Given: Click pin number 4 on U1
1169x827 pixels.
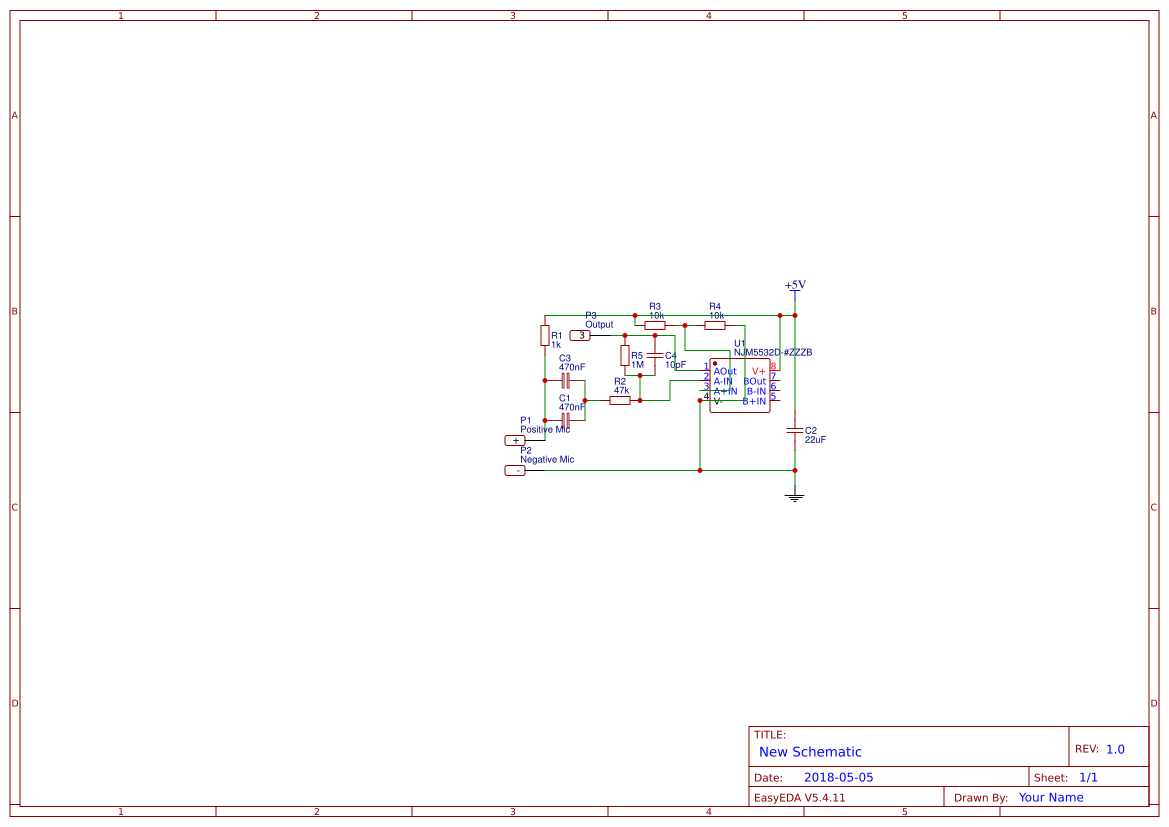Looking at the screenshot, I should pos(707,396).
